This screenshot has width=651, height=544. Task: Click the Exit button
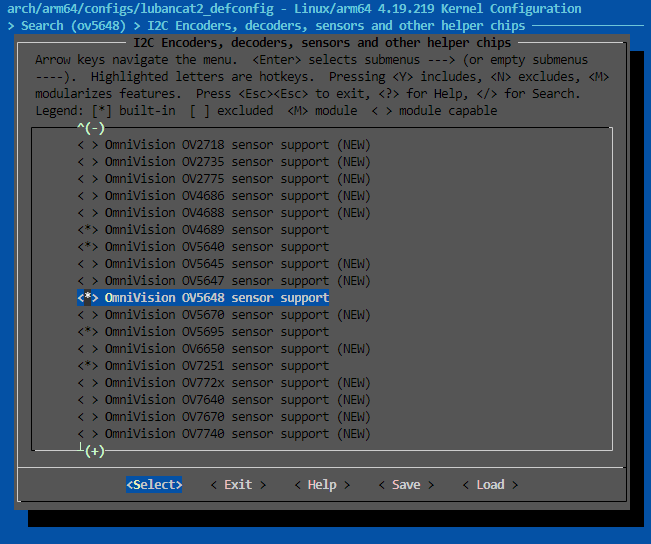[x=238, y=485]
